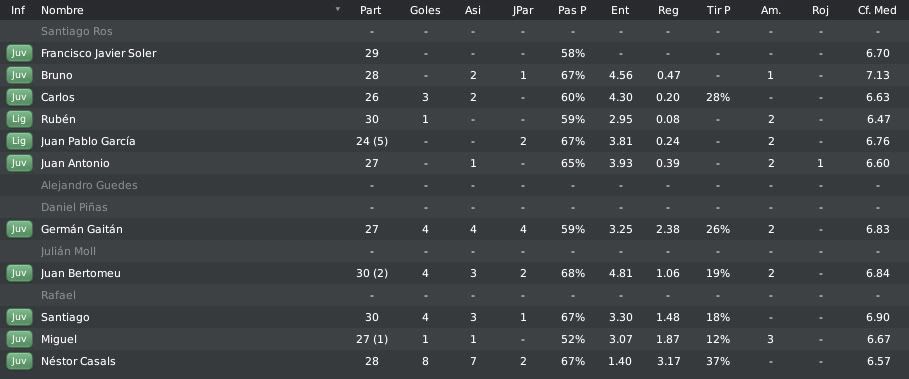909x379 pixels.
Task: Click the Juv badge beside Santiago
Action: [x=19, y=318]
